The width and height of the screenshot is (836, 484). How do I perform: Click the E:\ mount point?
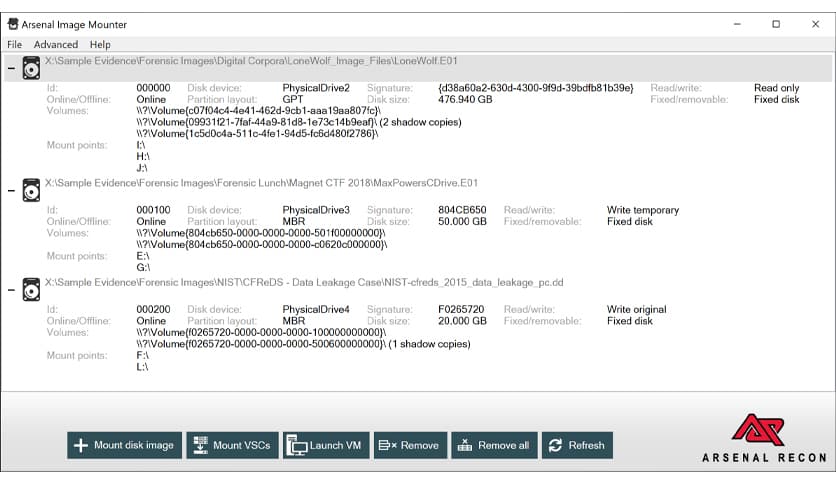point(143,256)
